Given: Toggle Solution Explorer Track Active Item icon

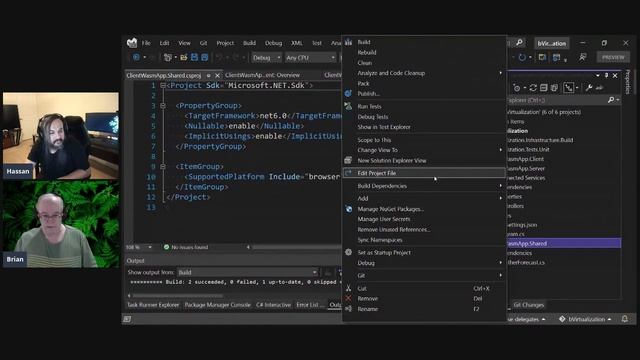Looking at the screenshot, I should click(x=569, y=87).
